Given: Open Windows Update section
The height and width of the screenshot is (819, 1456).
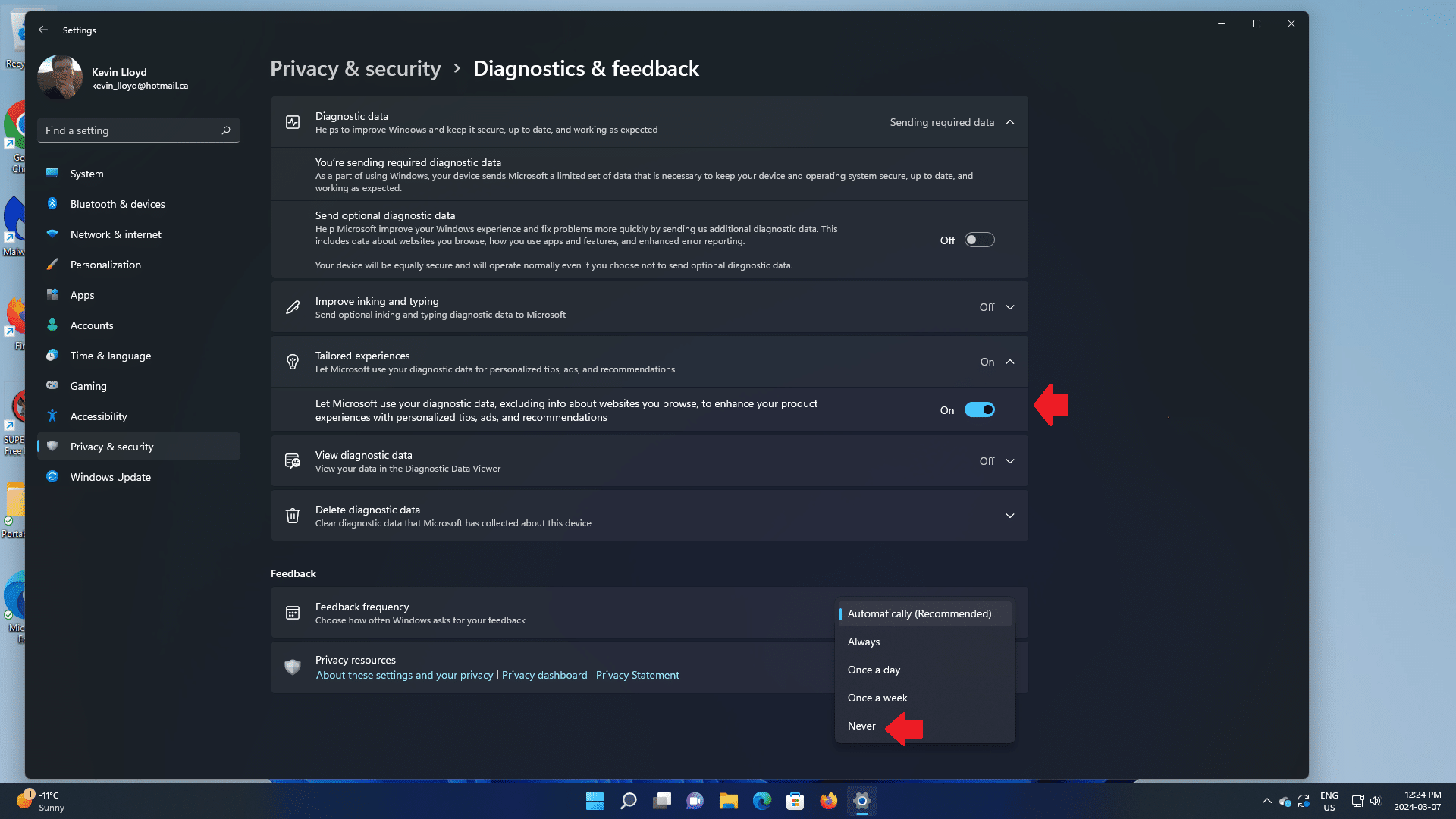Looking at the screenshot, I should (111, 477).
